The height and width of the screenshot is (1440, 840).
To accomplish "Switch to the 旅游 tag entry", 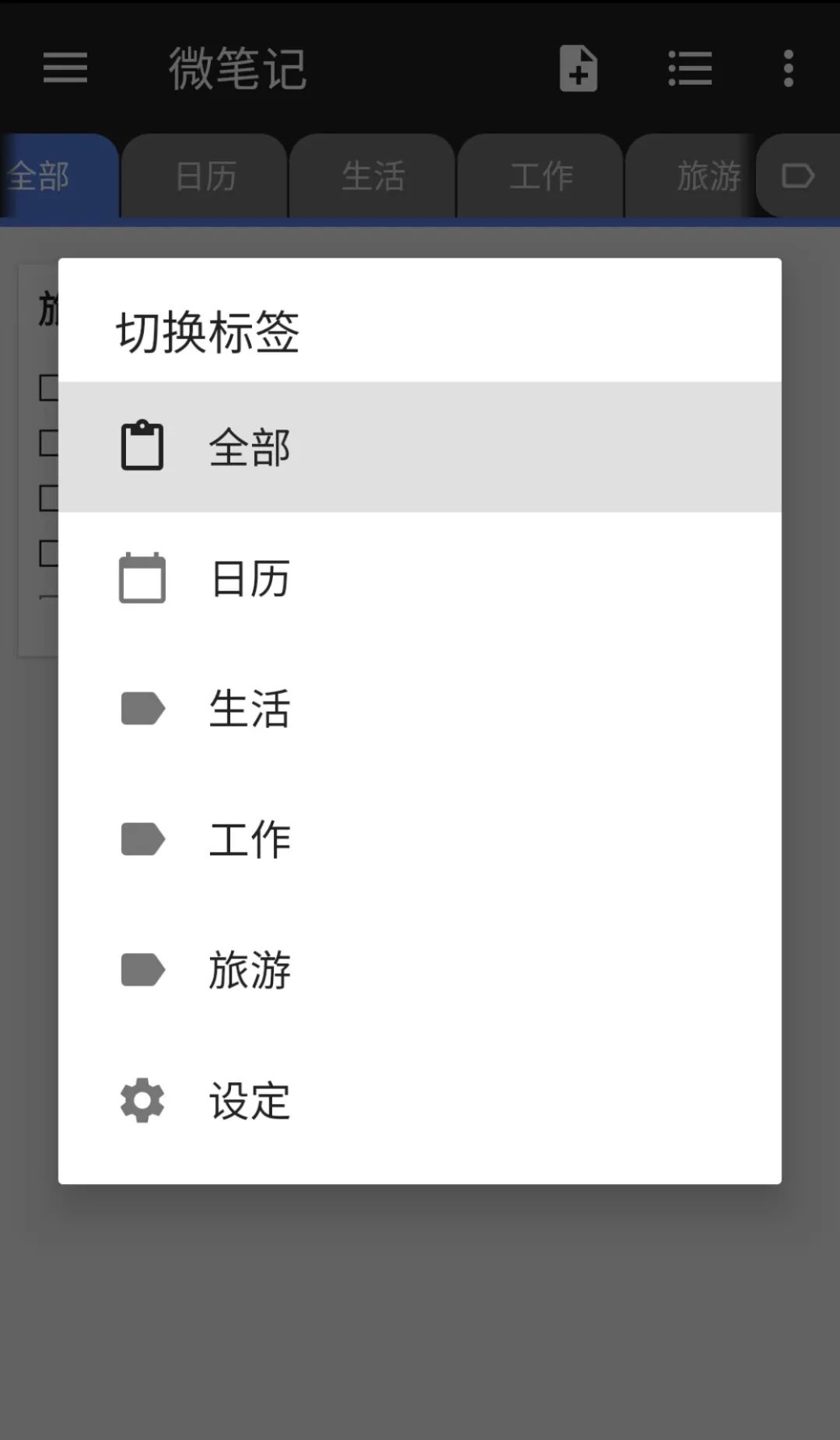I will pyautogui.click(x=420, y=969).
